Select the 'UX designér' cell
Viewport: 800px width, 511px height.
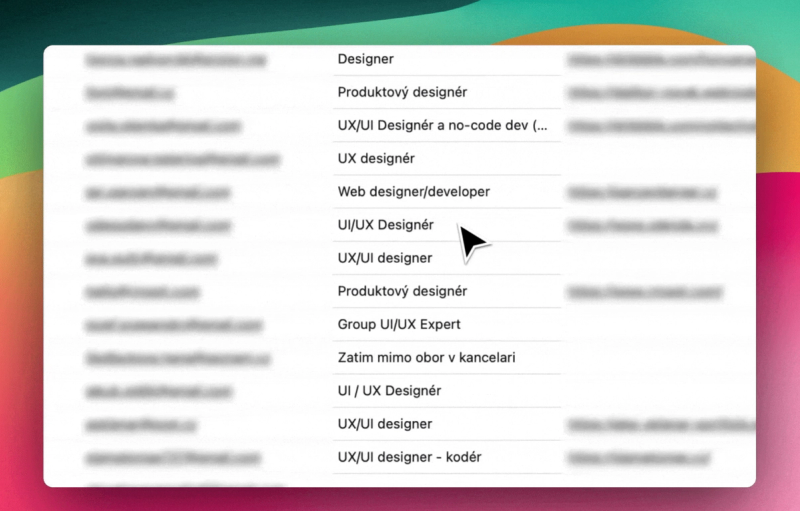447,159
